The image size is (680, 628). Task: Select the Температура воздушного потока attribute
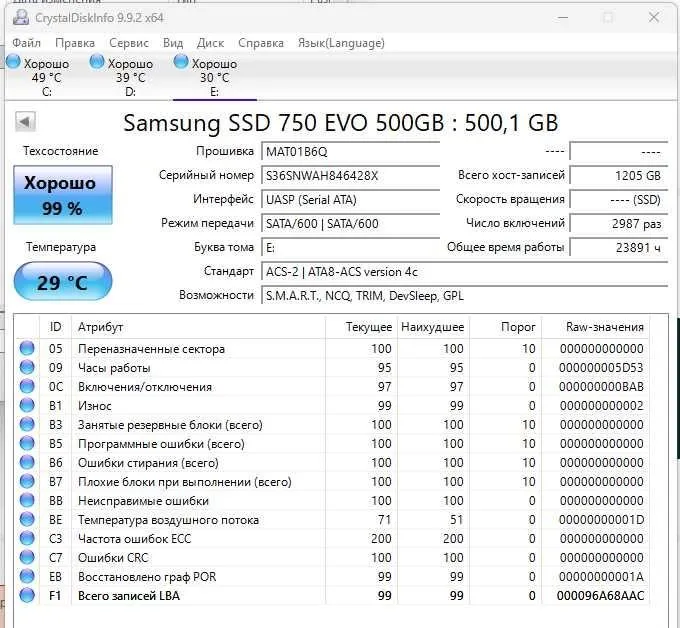tap(168, 520)
